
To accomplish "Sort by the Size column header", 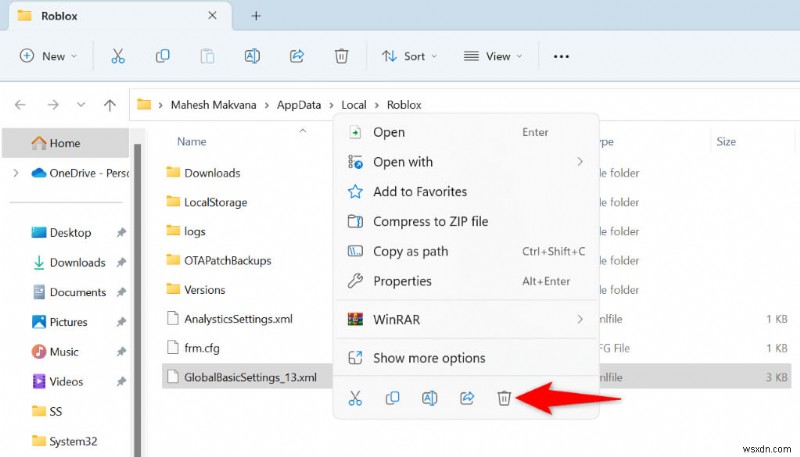I will [x=726, y=142].
